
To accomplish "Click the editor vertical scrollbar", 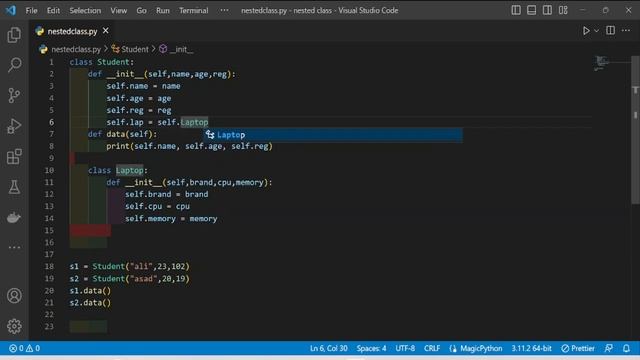I will (636, 130).
